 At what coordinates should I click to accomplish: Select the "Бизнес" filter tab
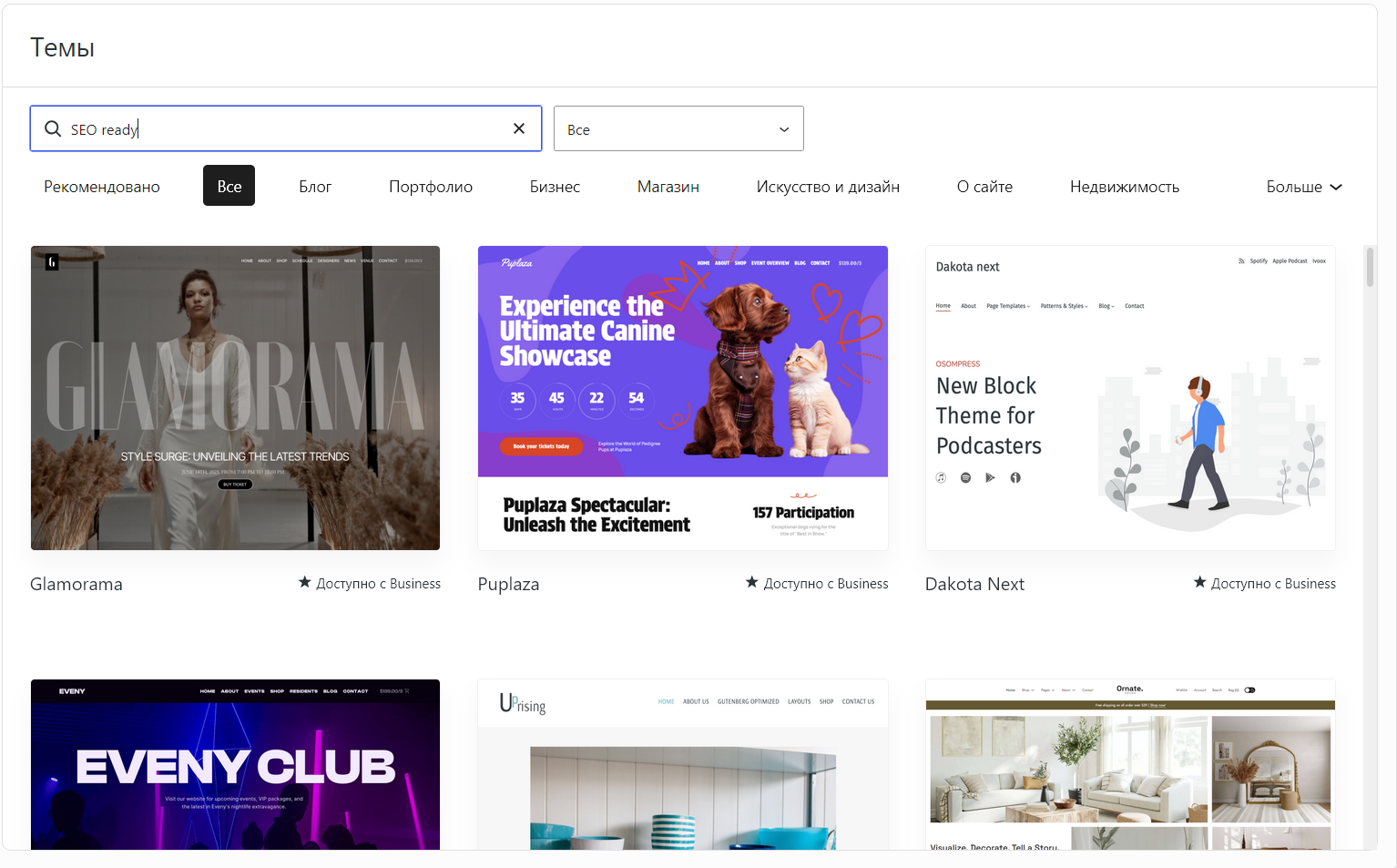click(554, 186)
